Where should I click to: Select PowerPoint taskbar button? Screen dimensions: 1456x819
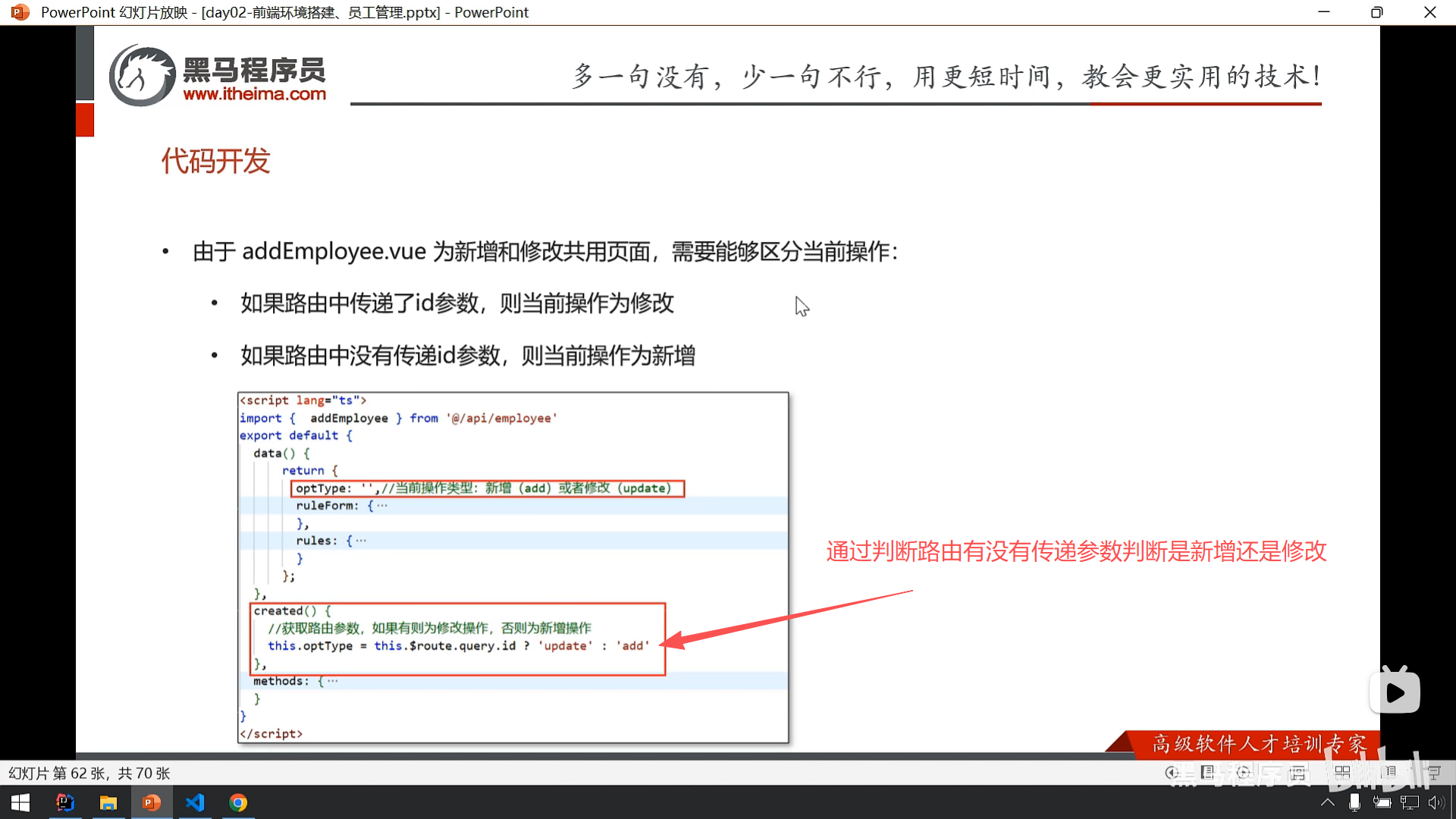click(152, 802)
